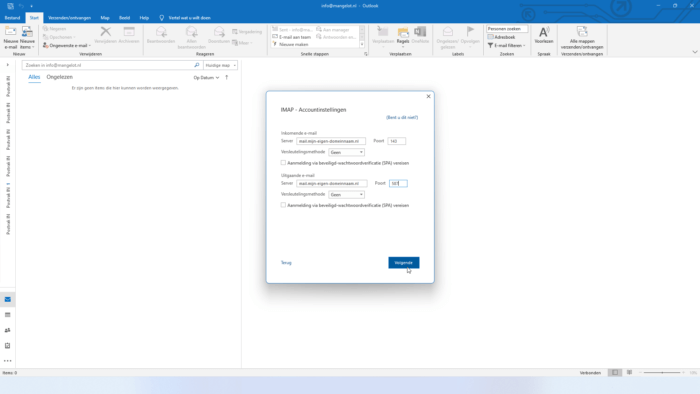Click the Vergadering reply option
The image size is (700, 394).
(x=247, y=32)
